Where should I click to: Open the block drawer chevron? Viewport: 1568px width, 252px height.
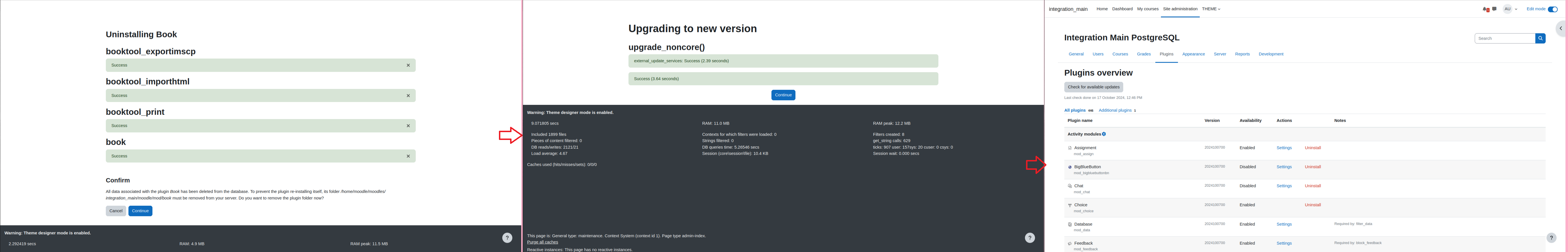(1561, 28)
